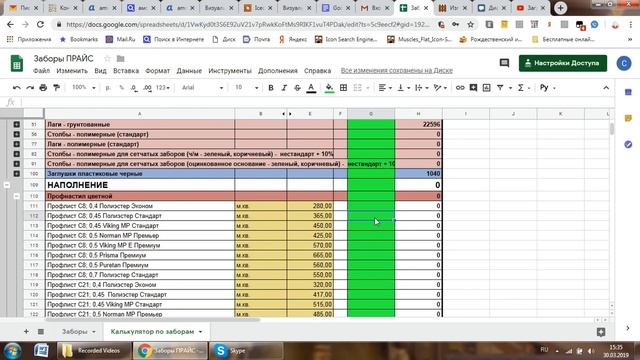Open the Arial font dropdown
This screenshot has width=640, height=360.
202,88
